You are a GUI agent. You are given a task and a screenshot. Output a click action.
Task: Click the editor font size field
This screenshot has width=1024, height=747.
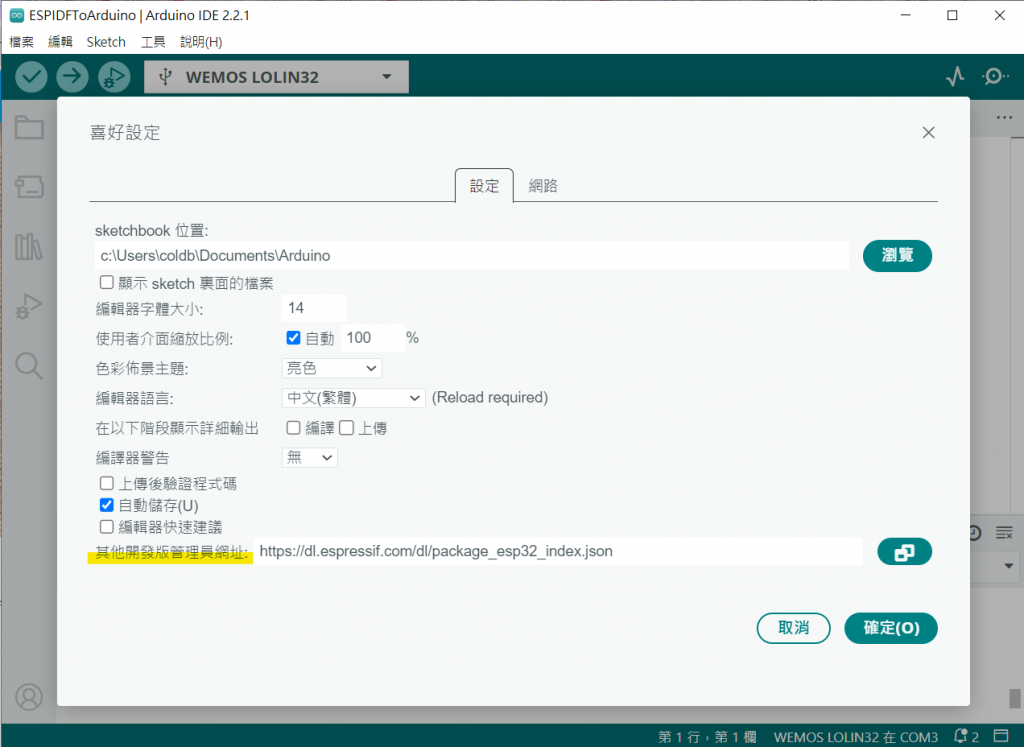(314, 308)
